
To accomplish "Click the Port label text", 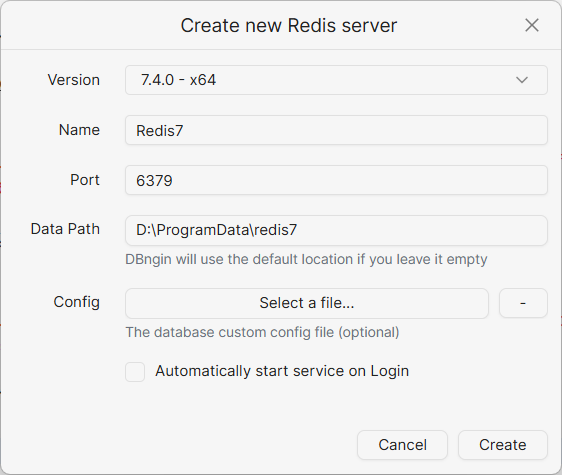I will point(85,180).
